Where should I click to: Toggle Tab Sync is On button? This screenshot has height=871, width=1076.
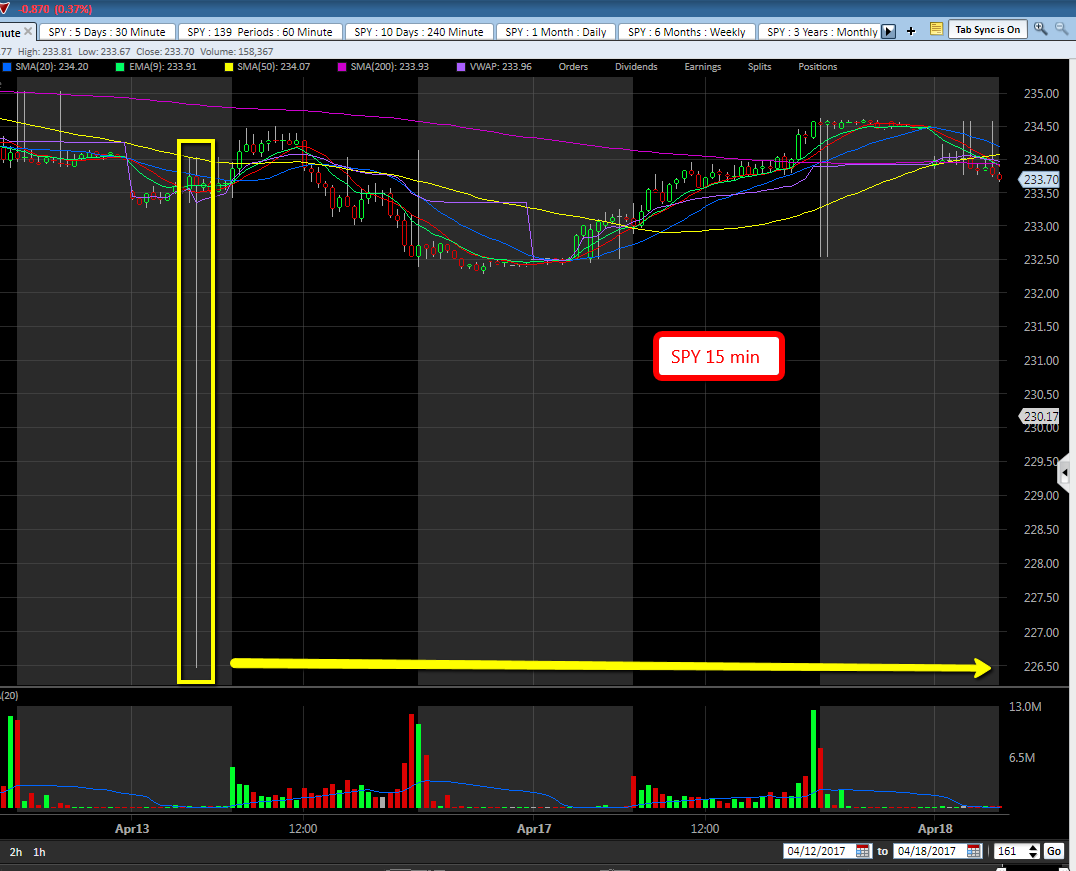[x=988, y=30]
